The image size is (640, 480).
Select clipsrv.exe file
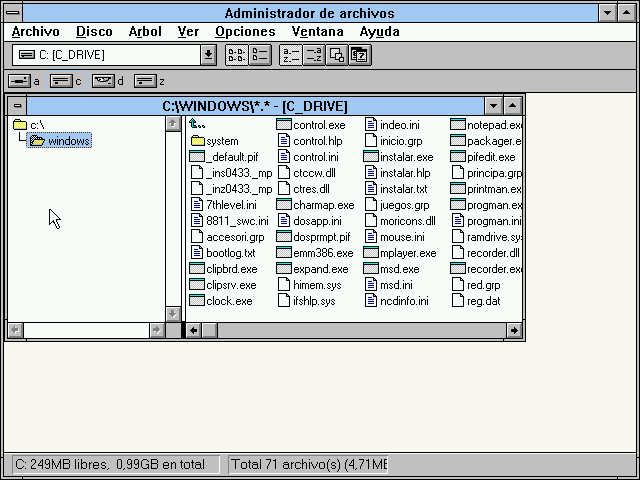point(223,285)
